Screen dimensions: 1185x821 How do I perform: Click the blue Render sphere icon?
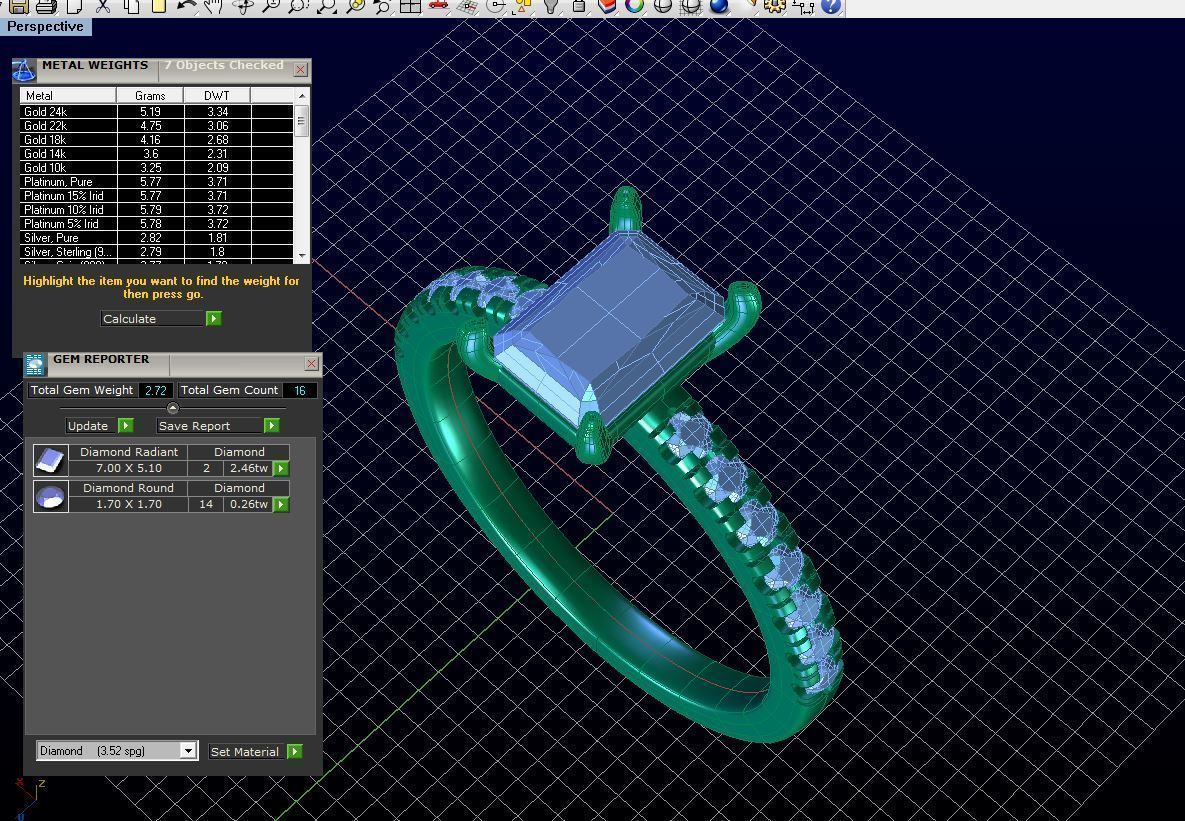click(719, 6)
